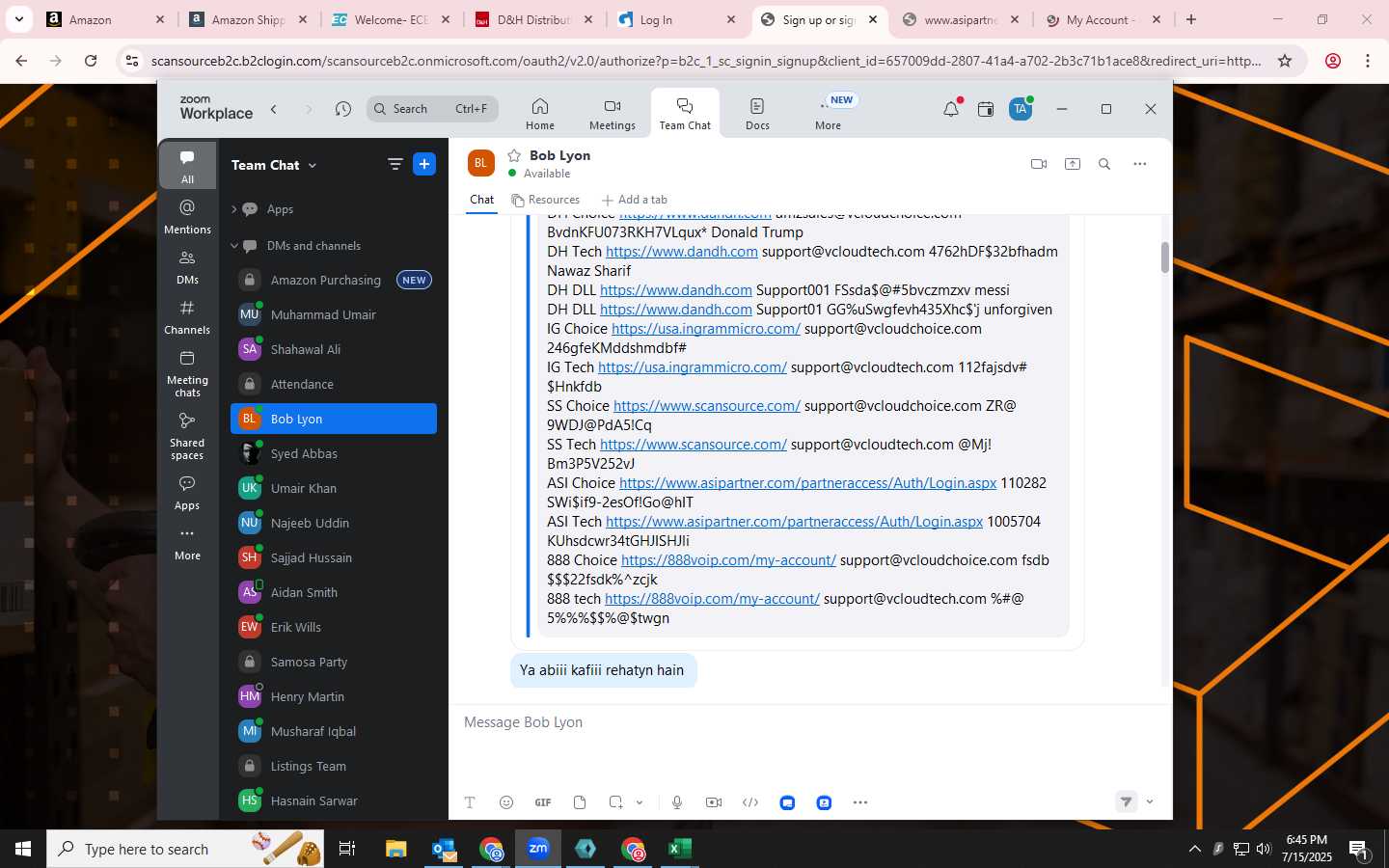Open the Home tab in Zoom Workplace
The height and width of the screenshot is (868, 1389).
540,114
